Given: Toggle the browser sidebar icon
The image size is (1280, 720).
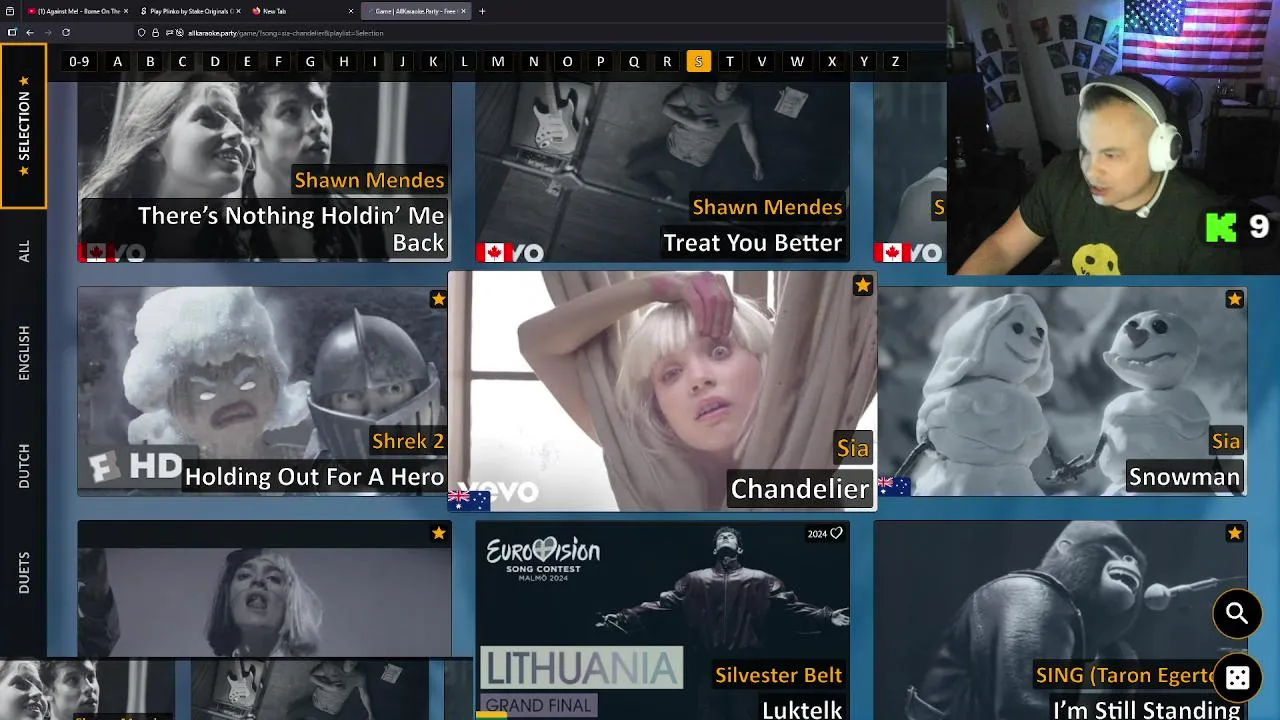Looking at the screenshot, I should [x=12, y=32].
